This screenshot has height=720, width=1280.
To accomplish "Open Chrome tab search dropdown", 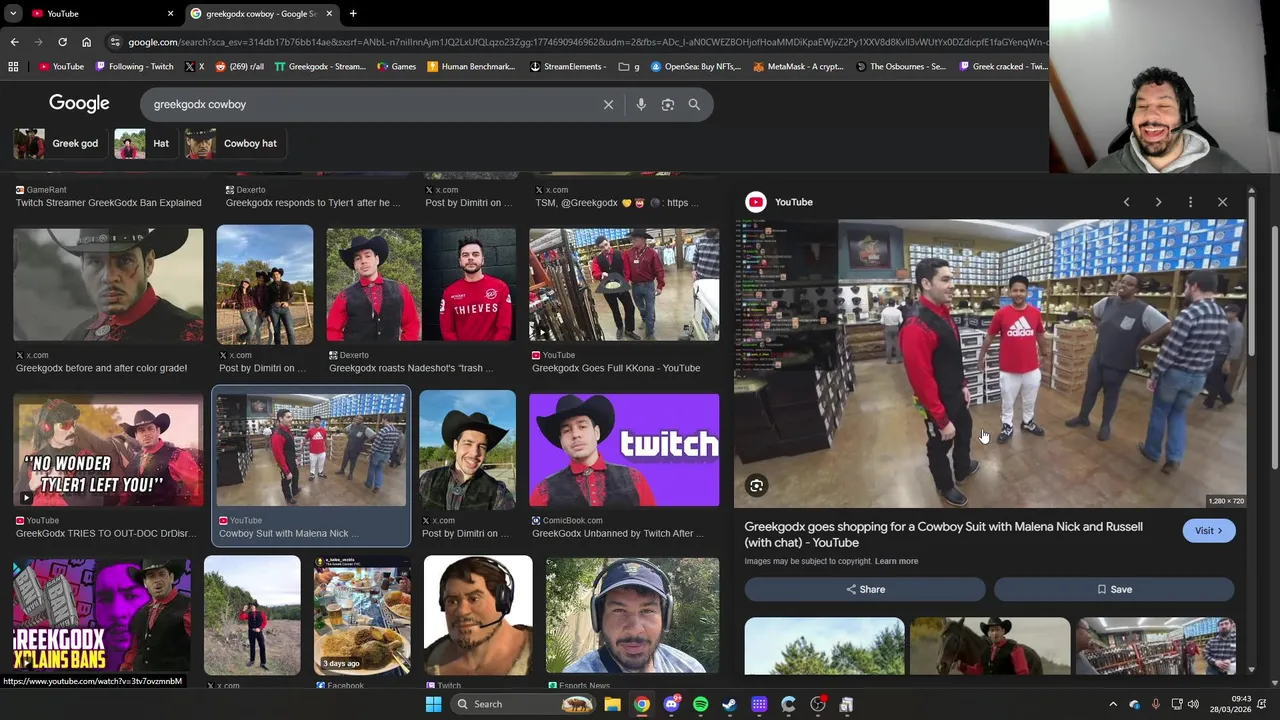I will click(x=13, y=13).
